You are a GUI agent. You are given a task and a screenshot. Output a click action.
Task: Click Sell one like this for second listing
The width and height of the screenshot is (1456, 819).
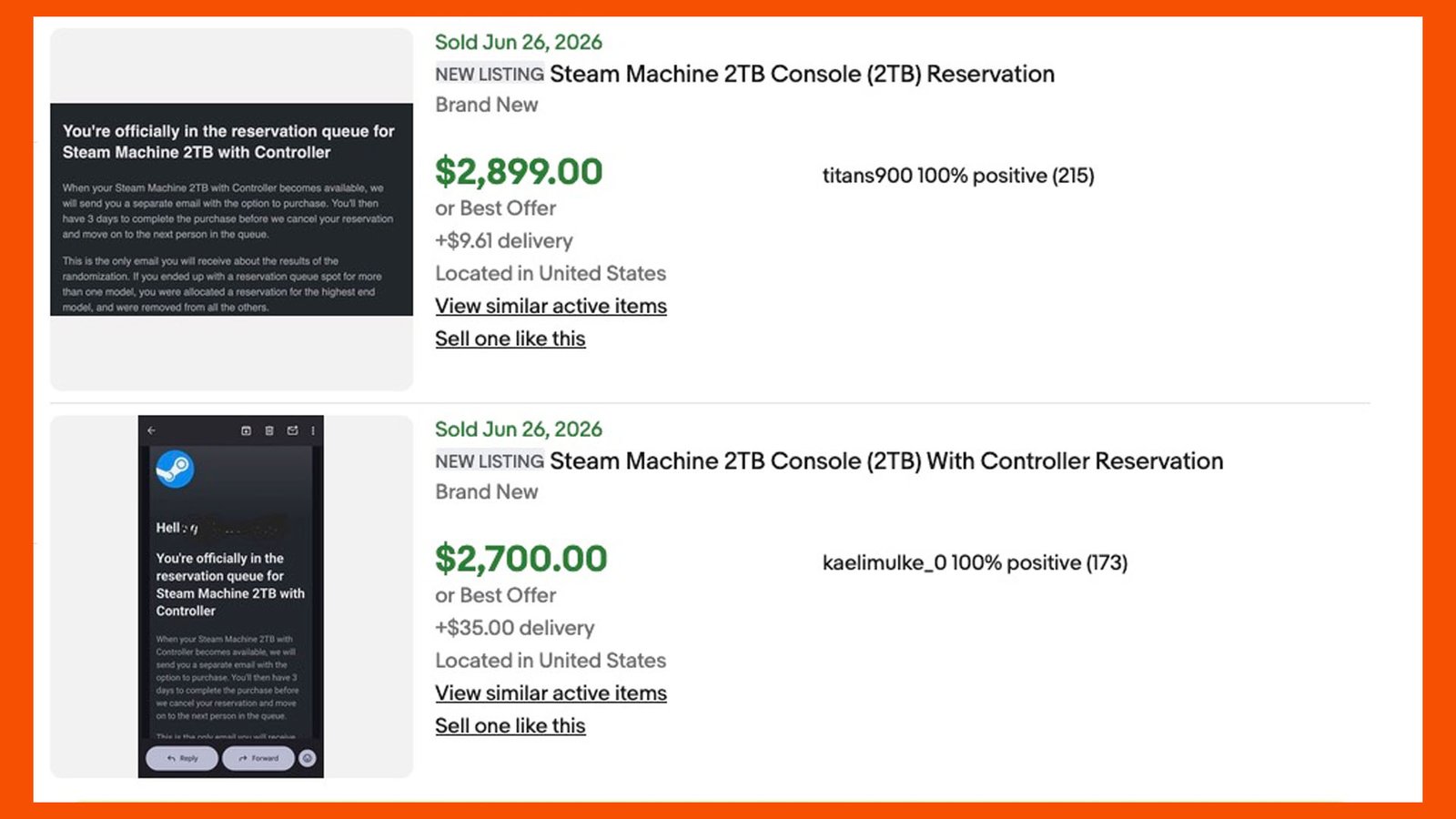coord(510,725)
